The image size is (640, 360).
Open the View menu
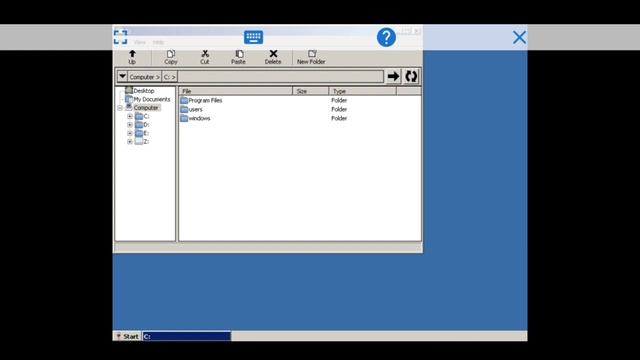140,42
